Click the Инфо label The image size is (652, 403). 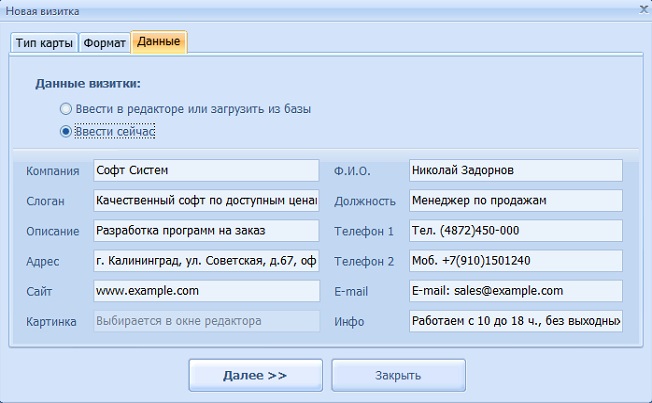click(349, 322)
